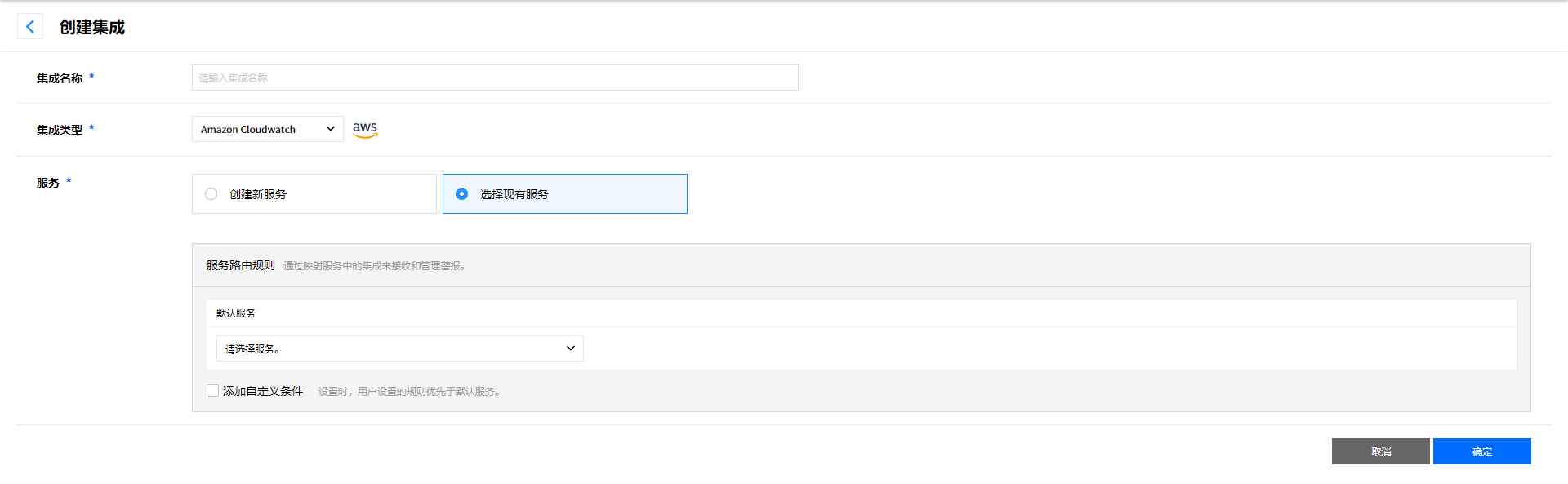The image size is (1568, 484).
Task: Select the 创建新服务 radio button
Action: click(212, 194)
